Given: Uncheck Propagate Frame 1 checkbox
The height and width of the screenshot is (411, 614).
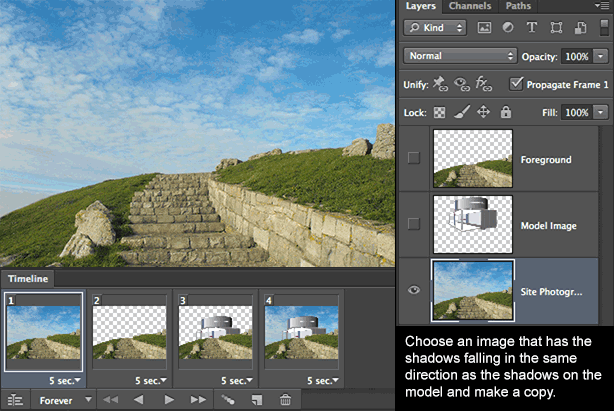Looking at the screenshot, I should [x=516, y=84].
